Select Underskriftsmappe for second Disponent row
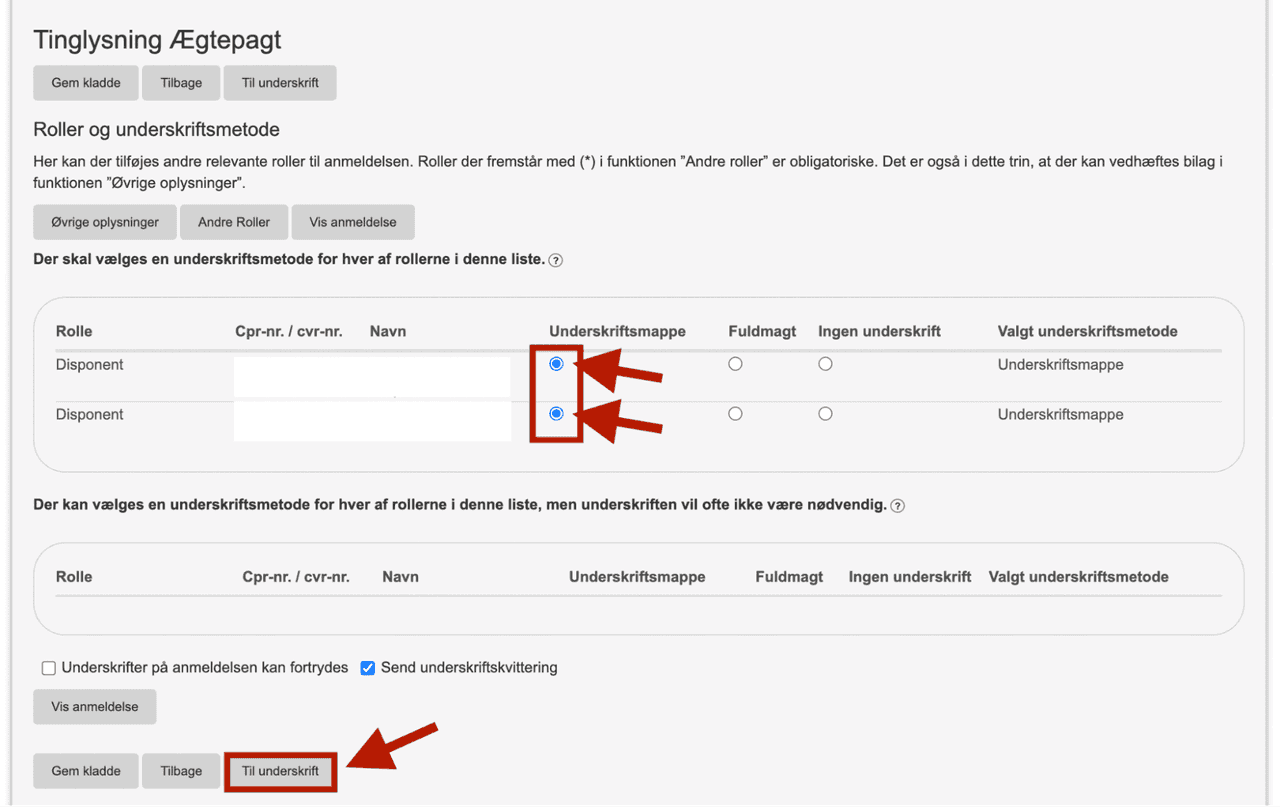The image size is (1280, 807). pyautogui.click(x=556, y=414)
